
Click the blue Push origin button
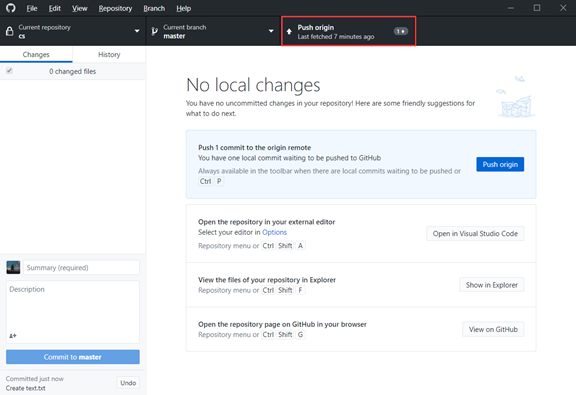(x=500, y=164)
